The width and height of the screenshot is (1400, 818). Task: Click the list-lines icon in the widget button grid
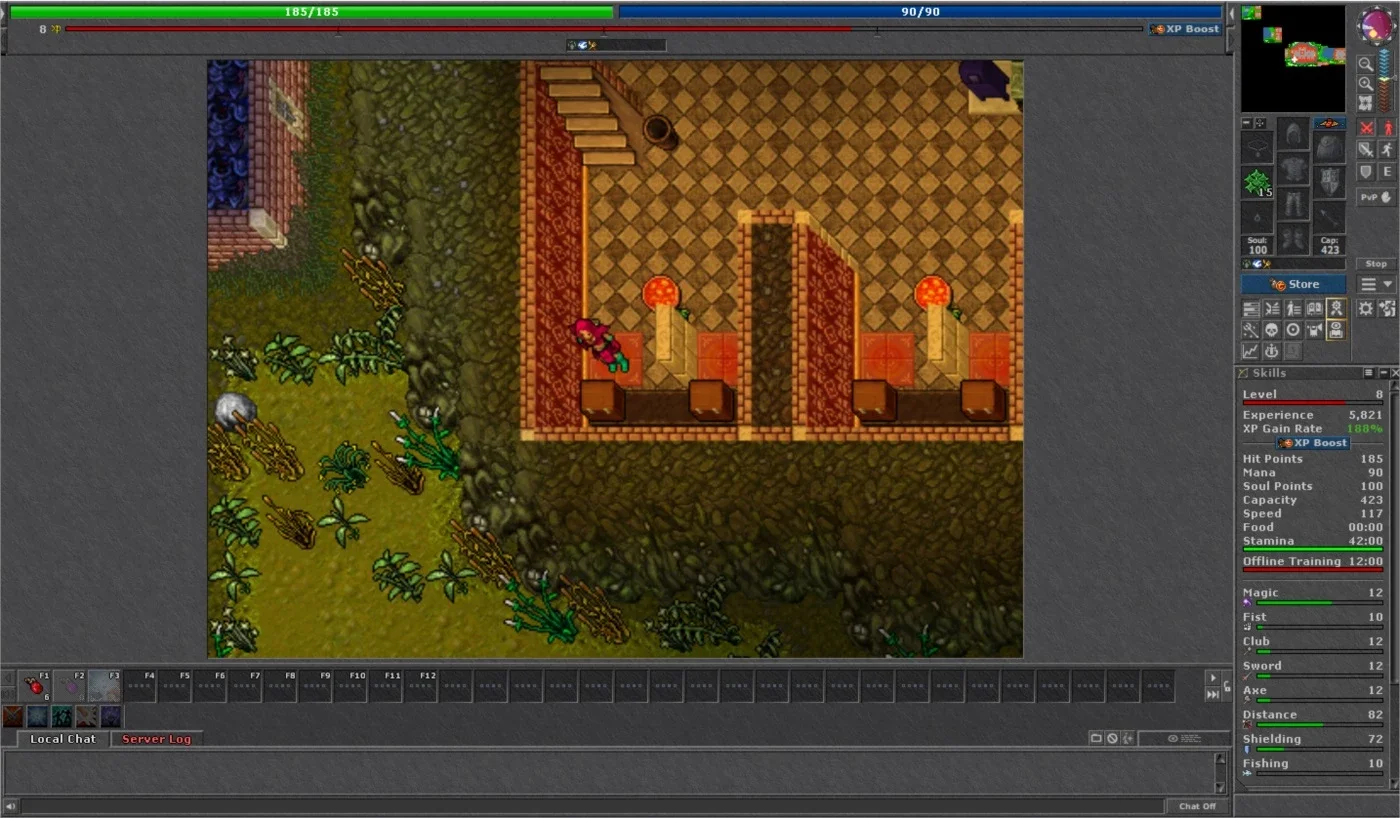(1251, 309)
